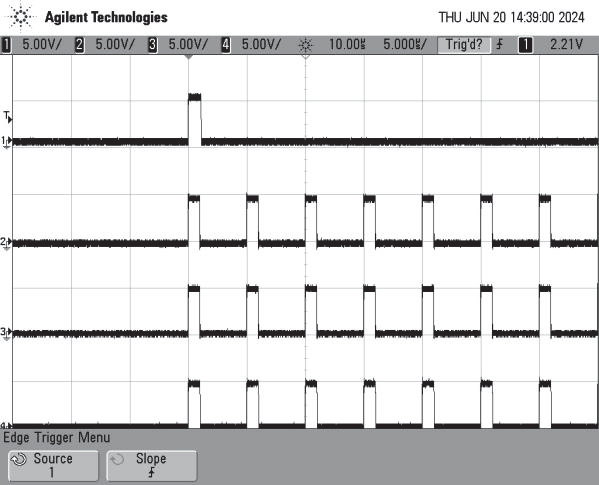
Task: Select channel 4 number badge in status bar
Action: 226,45
